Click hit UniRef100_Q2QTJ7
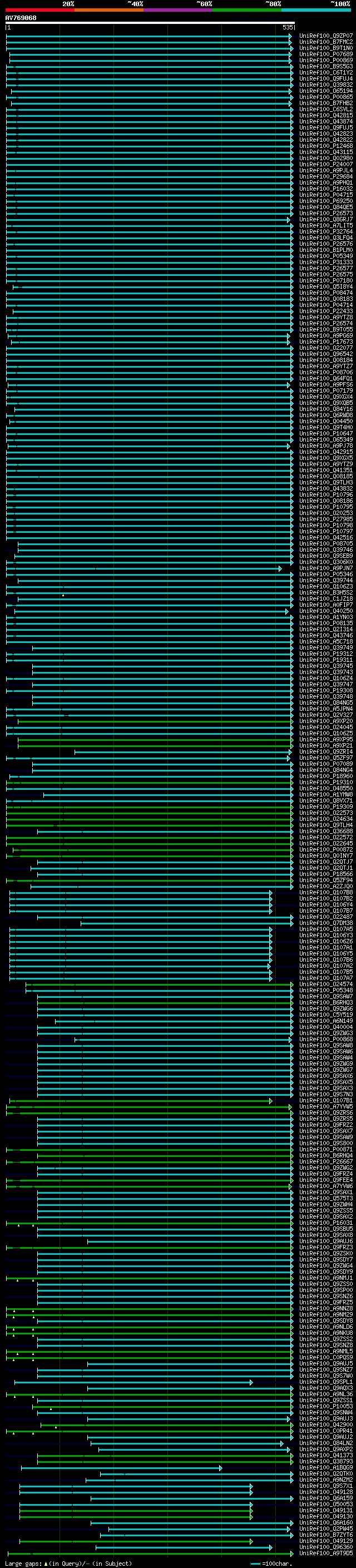This screenshot has height=1568, width=356. 325,861
